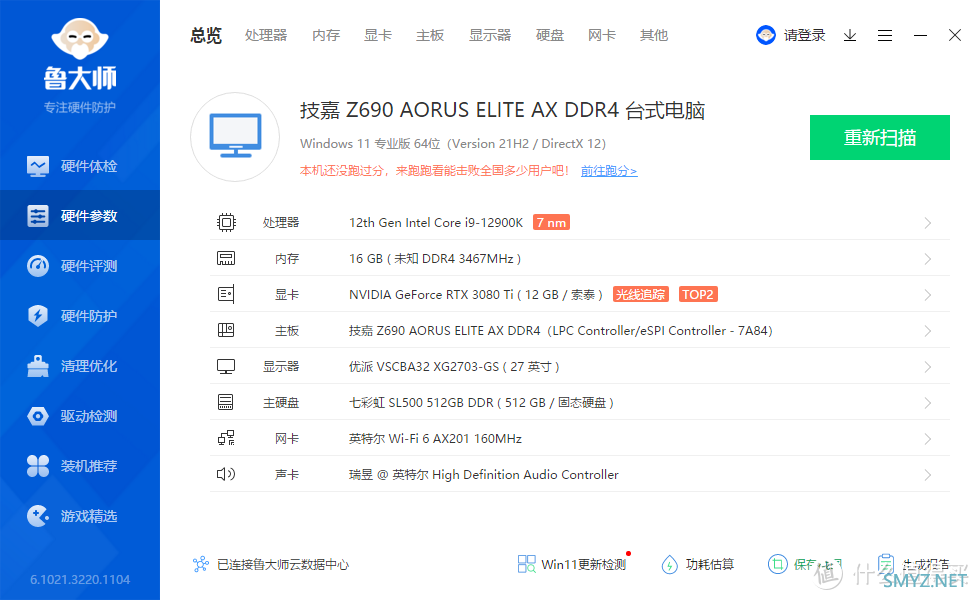
Task: Expand the 主板 row chevron
Action: (x=928, y=331)
